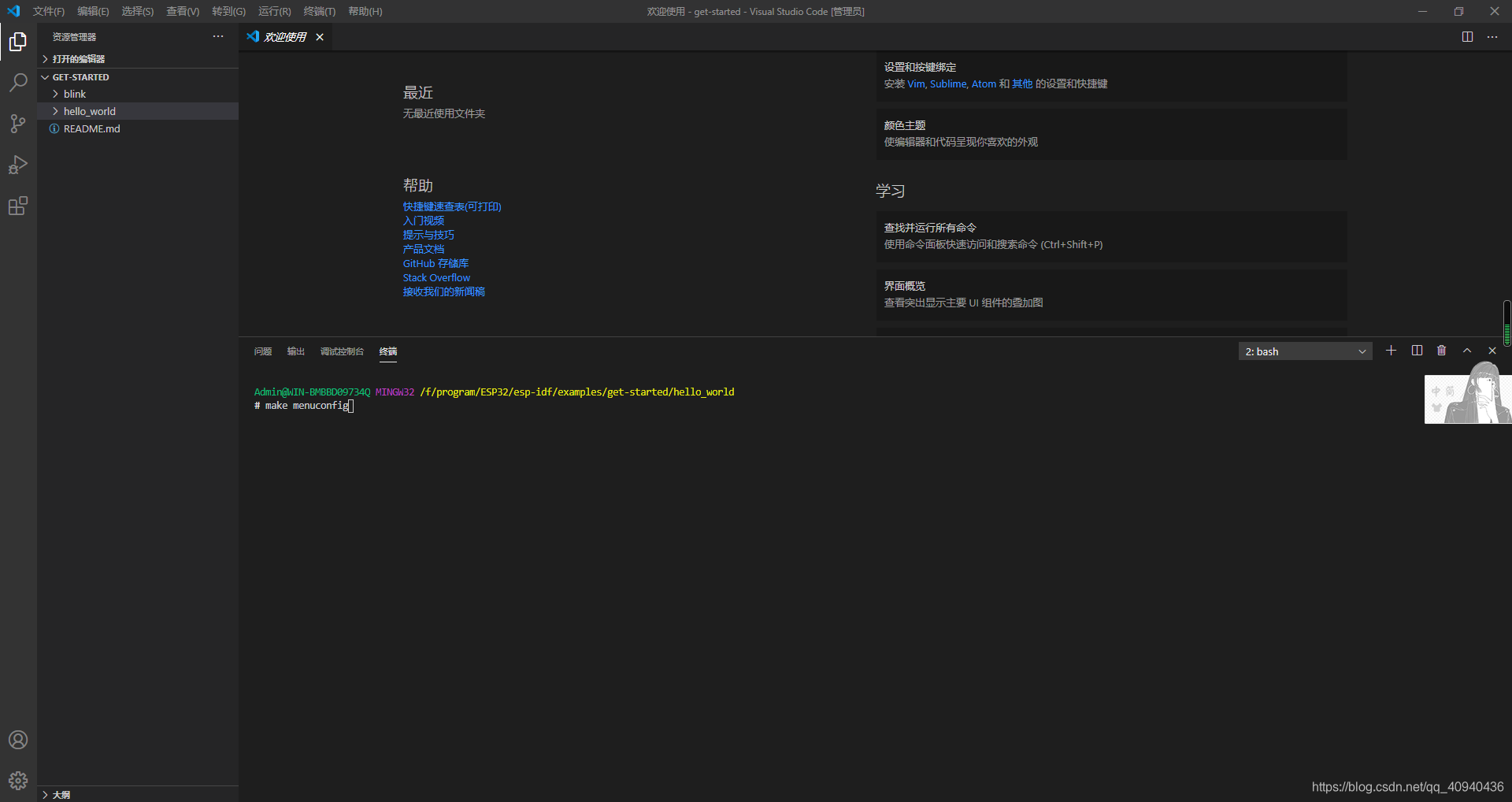Open the Search view icon
Viewport: 1512px width, 802px height.
(18, 83)
